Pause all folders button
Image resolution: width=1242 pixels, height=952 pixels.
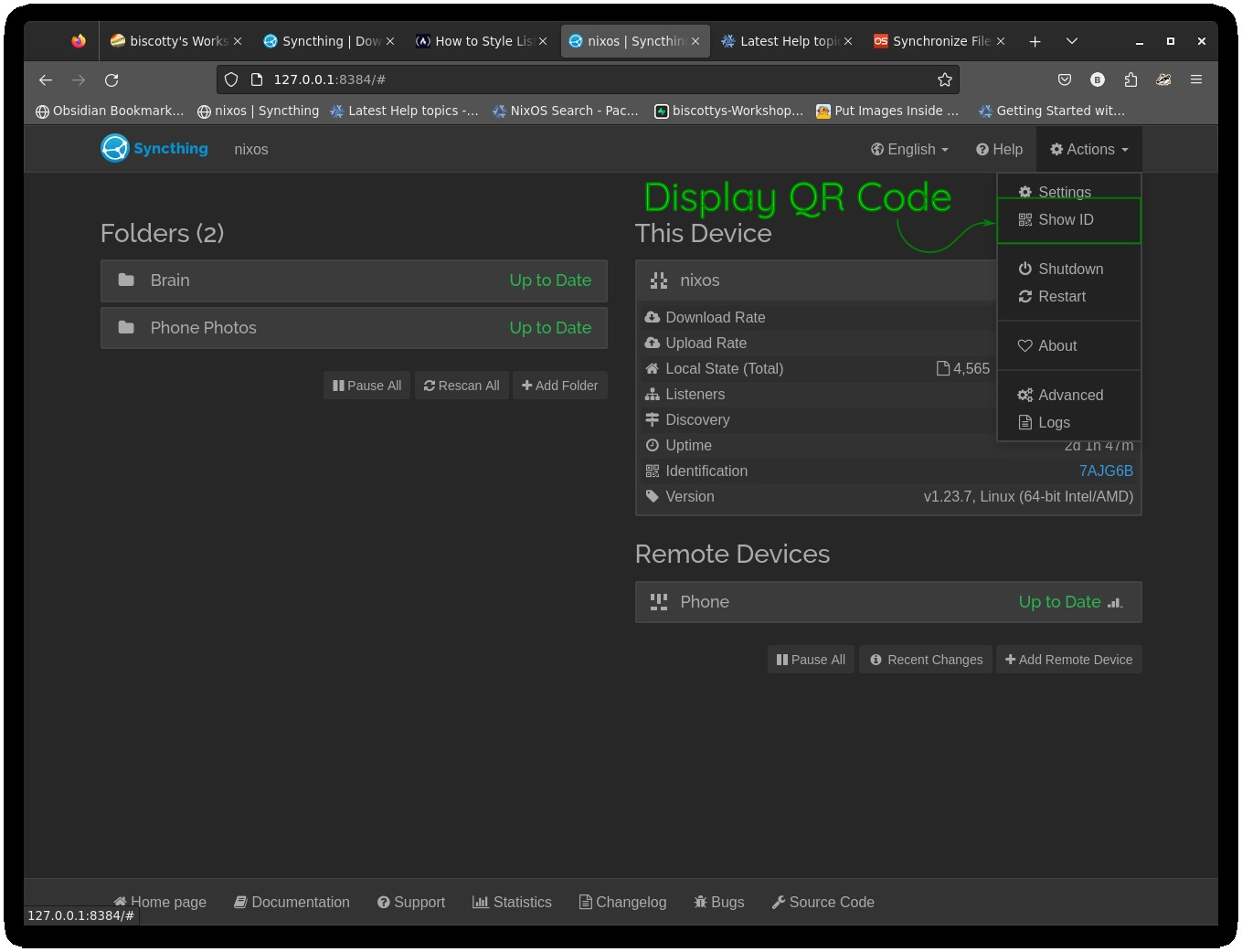[367, 386]
